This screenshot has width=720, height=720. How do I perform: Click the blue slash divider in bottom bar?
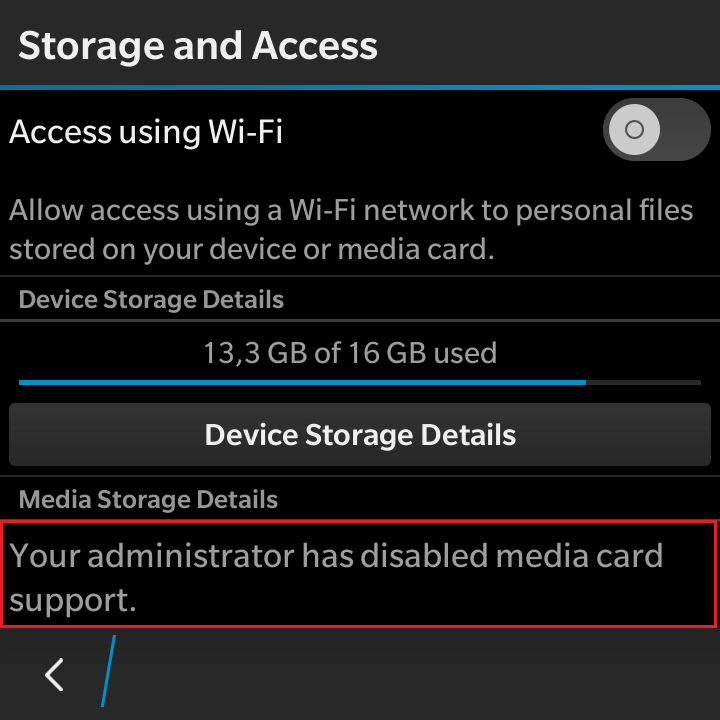point(108,671)
